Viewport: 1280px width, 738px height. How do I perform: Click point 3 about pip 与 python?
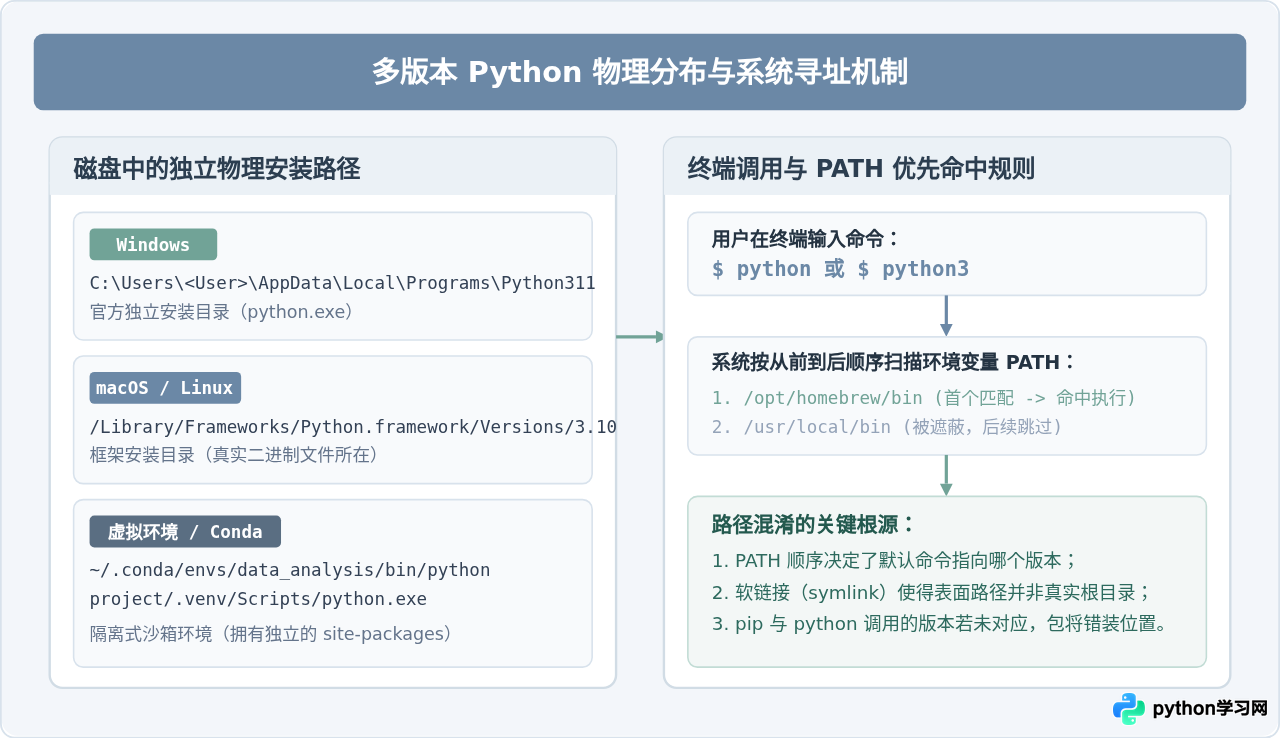tap(941, 624)
